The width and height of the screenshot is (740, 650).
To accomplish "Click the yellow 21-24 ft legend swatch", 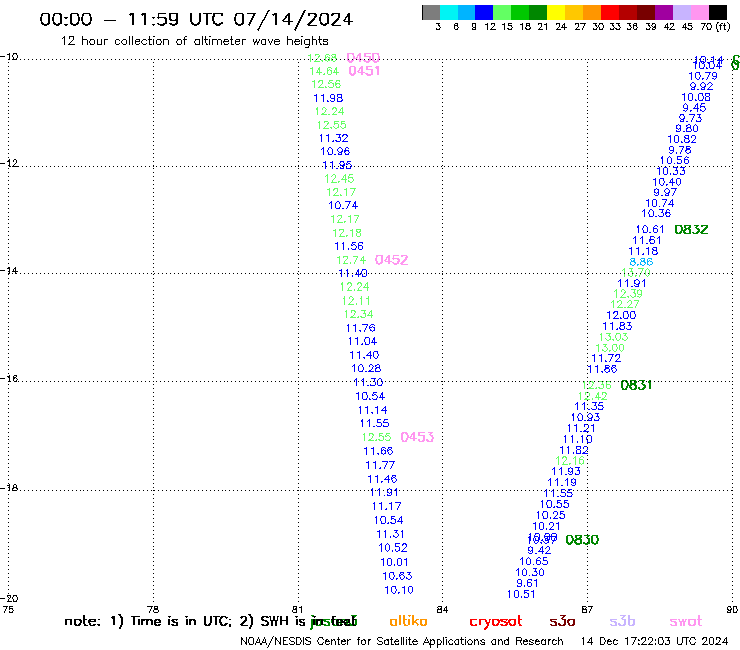I will (x=556, y=12).
